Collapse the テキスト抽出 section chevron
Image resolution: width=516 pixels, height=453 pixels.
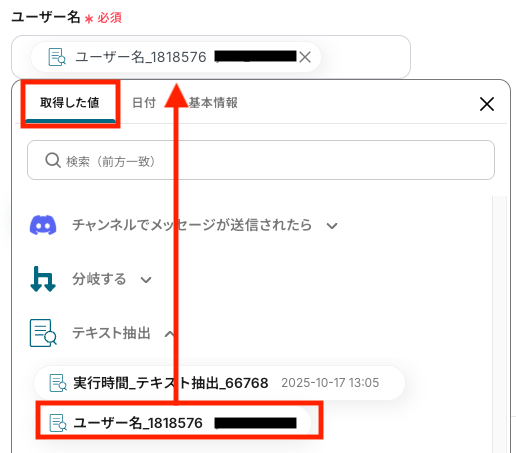pos(169,334)
